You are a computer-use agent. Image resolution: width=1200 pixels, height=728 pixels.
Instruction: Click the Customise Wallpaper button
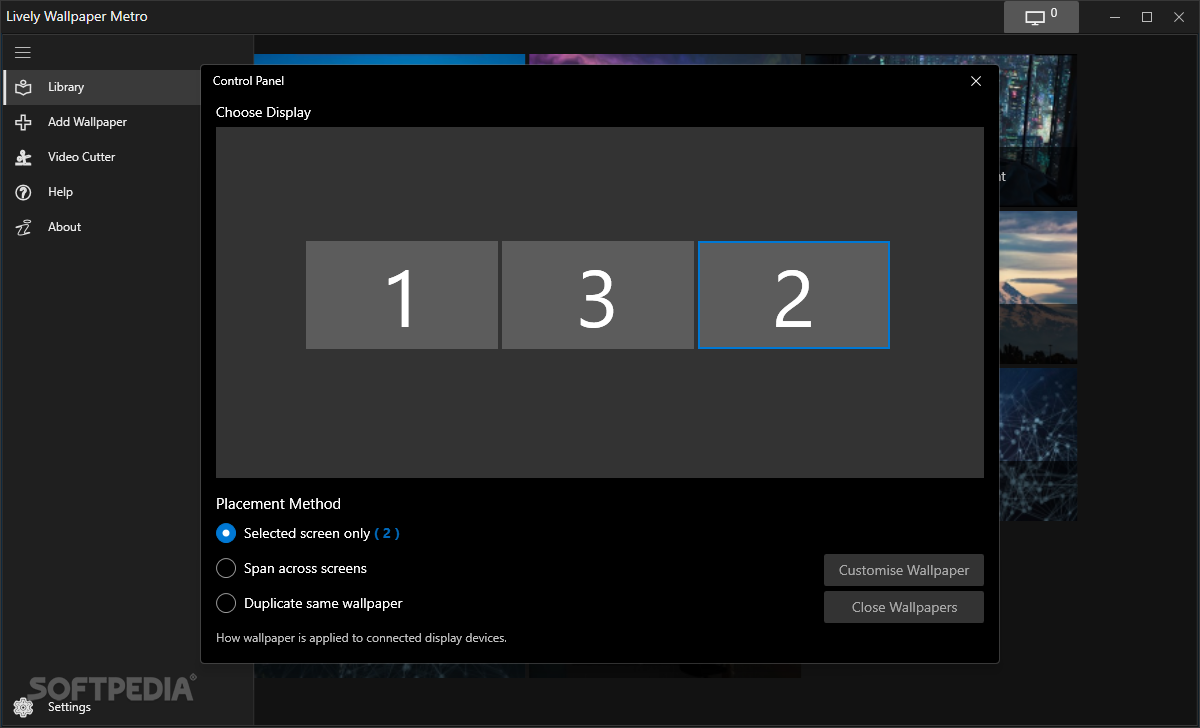(x=904, y=570)
